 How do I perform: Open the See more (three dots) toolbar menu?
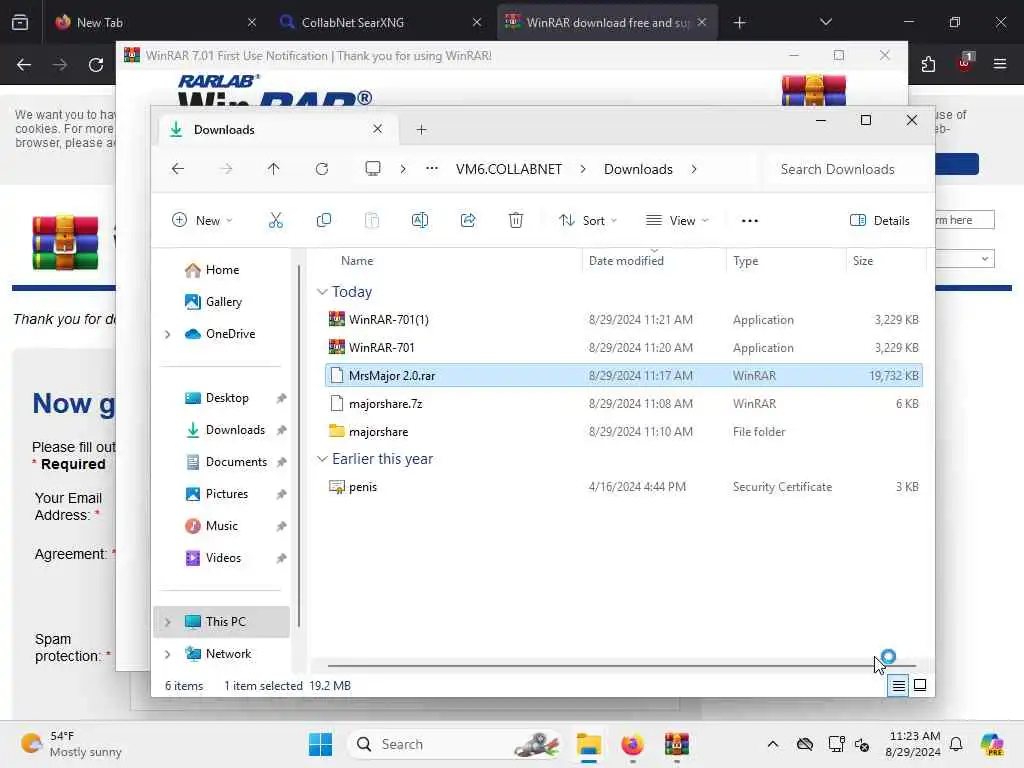[x=750, y=221]
